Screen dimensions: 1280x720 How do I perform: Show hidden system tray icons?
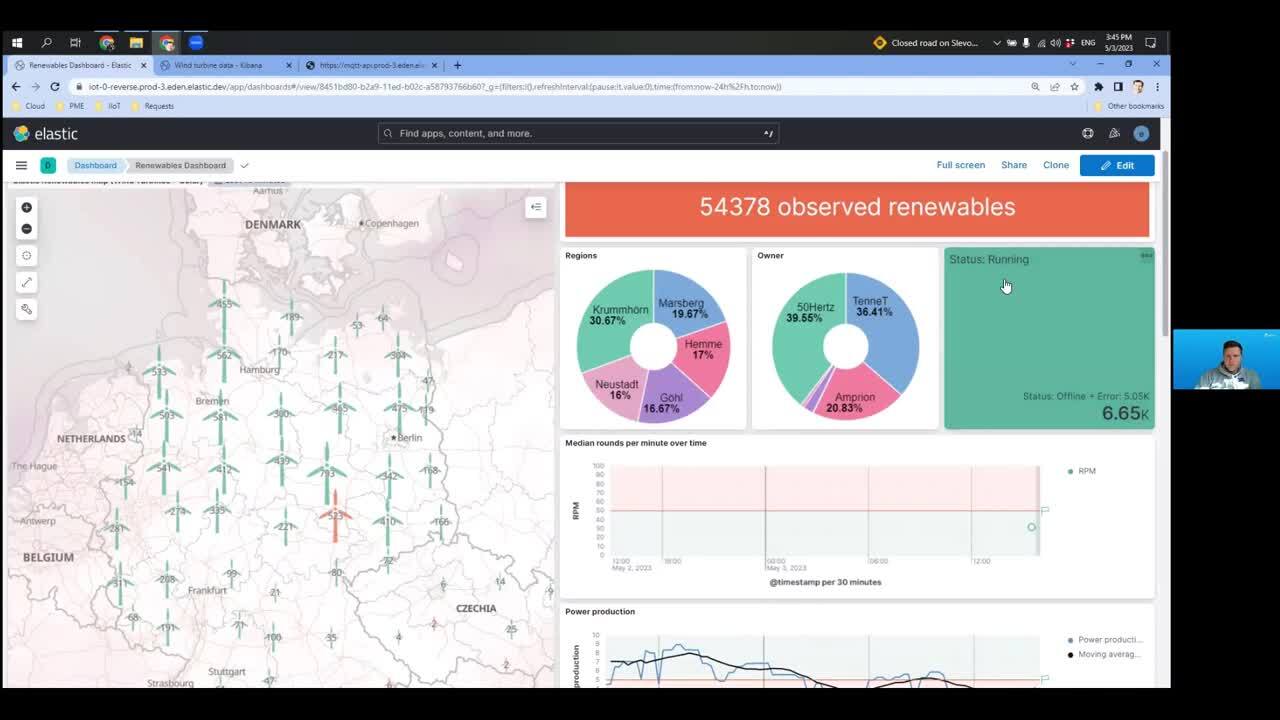point(996,43)
